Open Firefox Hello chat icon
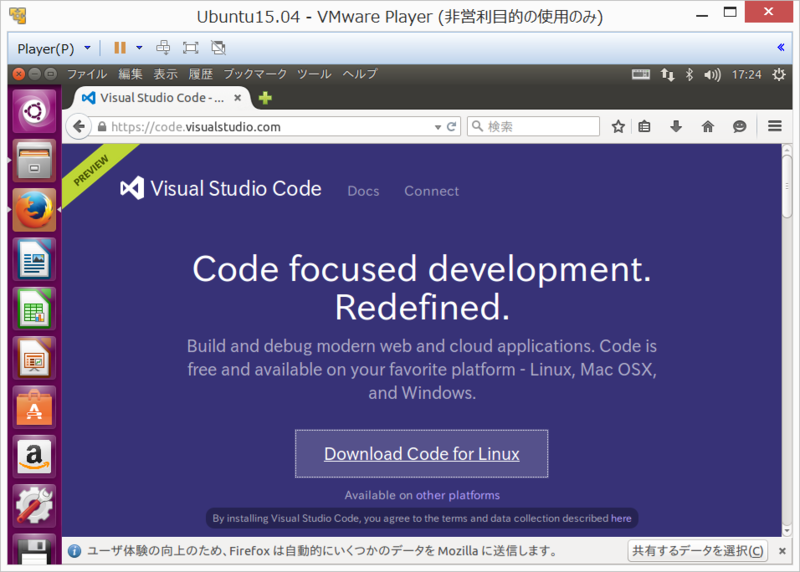This screenshot has height=572, width=800. [x=739, y=127]
